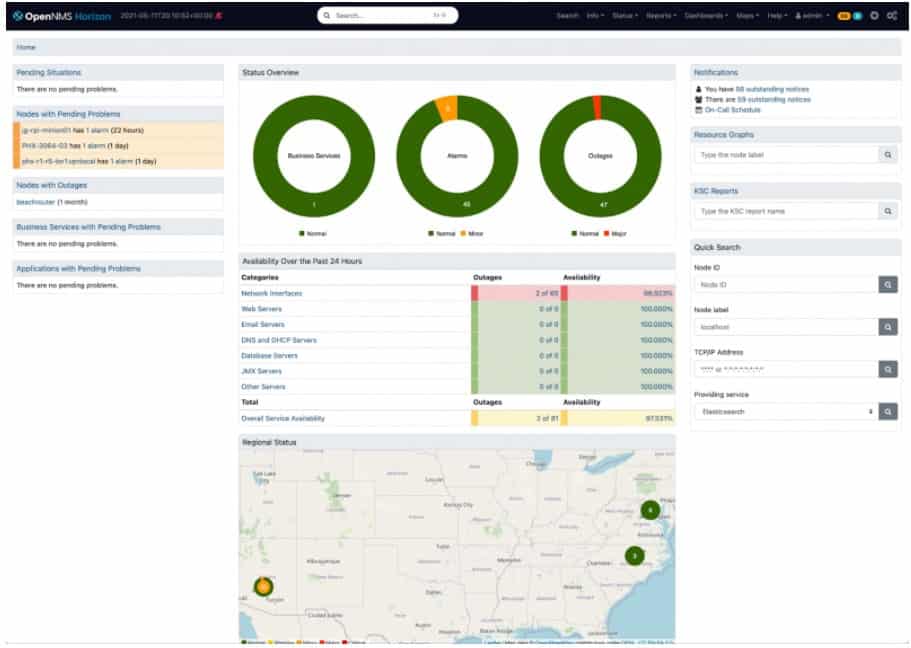Click the Providing service search magnifier button

[x=888, y=411]
